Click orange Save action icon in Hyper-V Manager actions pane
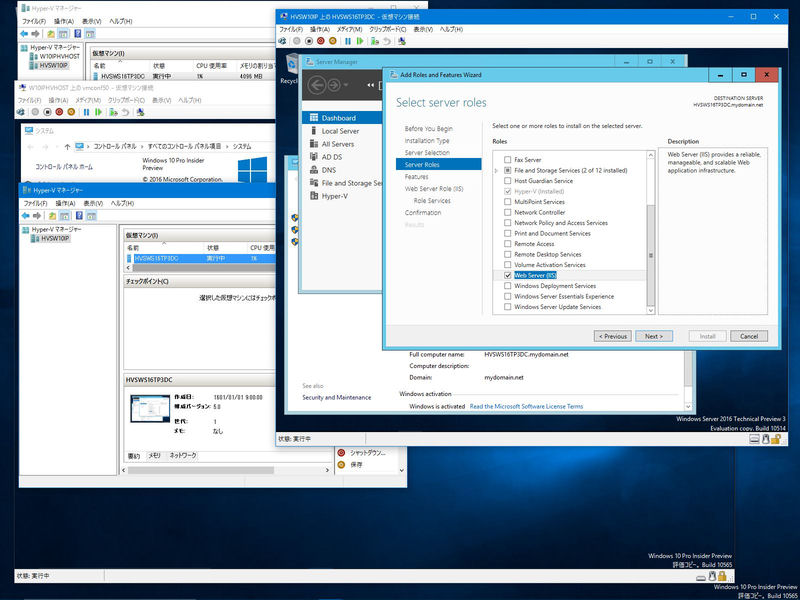Image resolution: width=800 pixels, height=600 pixels. (x=341, y=465)
